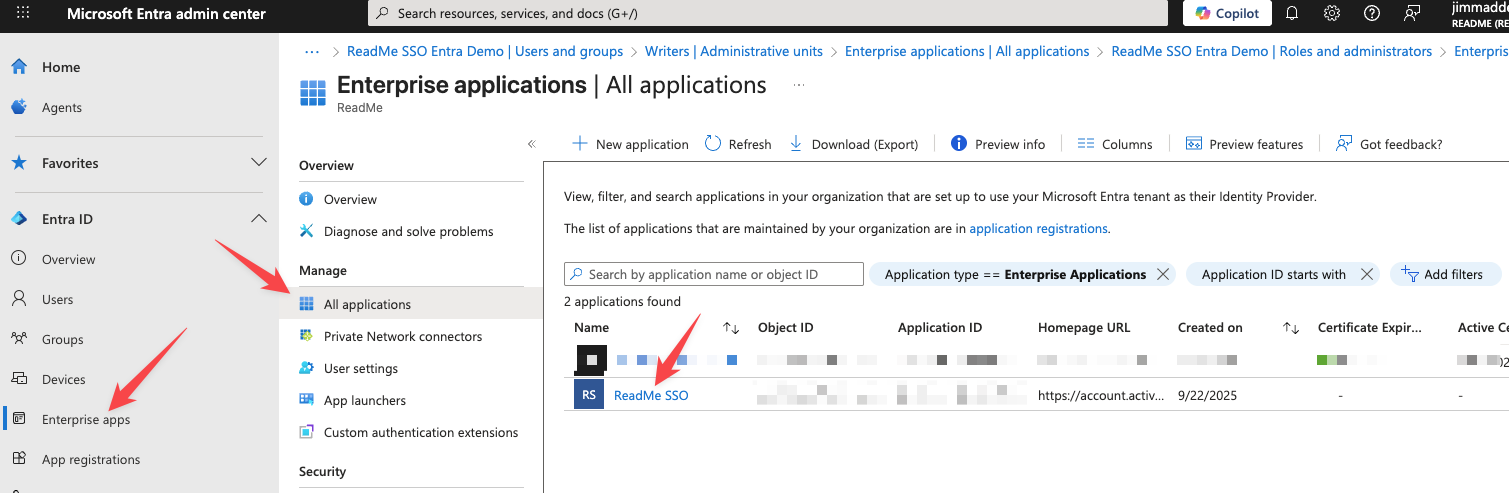Viewport: 1509px width, 493px height.
Task: Click the application registrations link
Action: 1038,228
